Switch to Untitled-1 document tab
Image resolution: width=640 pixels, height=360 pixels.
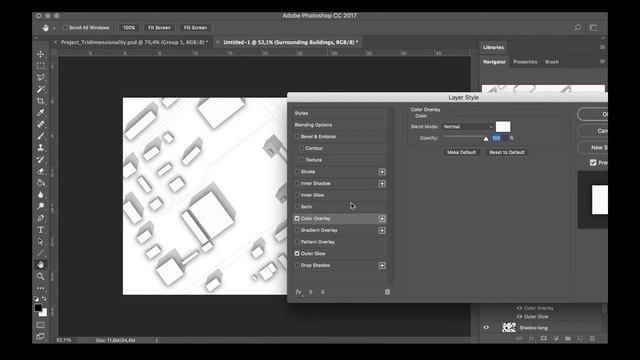(x=291, y=42)
